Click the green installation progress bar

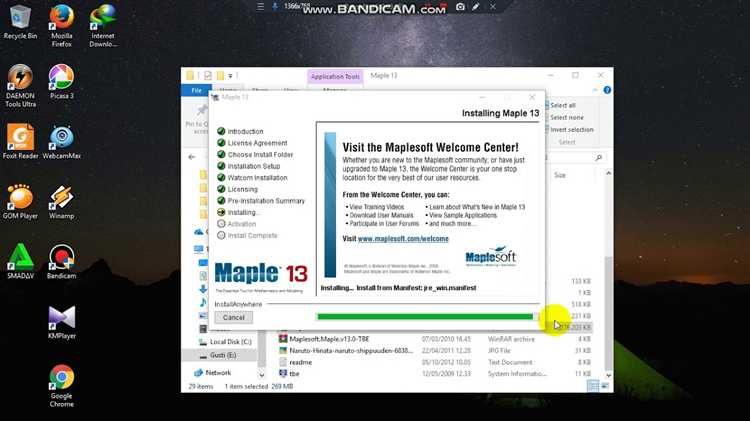[x=425, y=316]
